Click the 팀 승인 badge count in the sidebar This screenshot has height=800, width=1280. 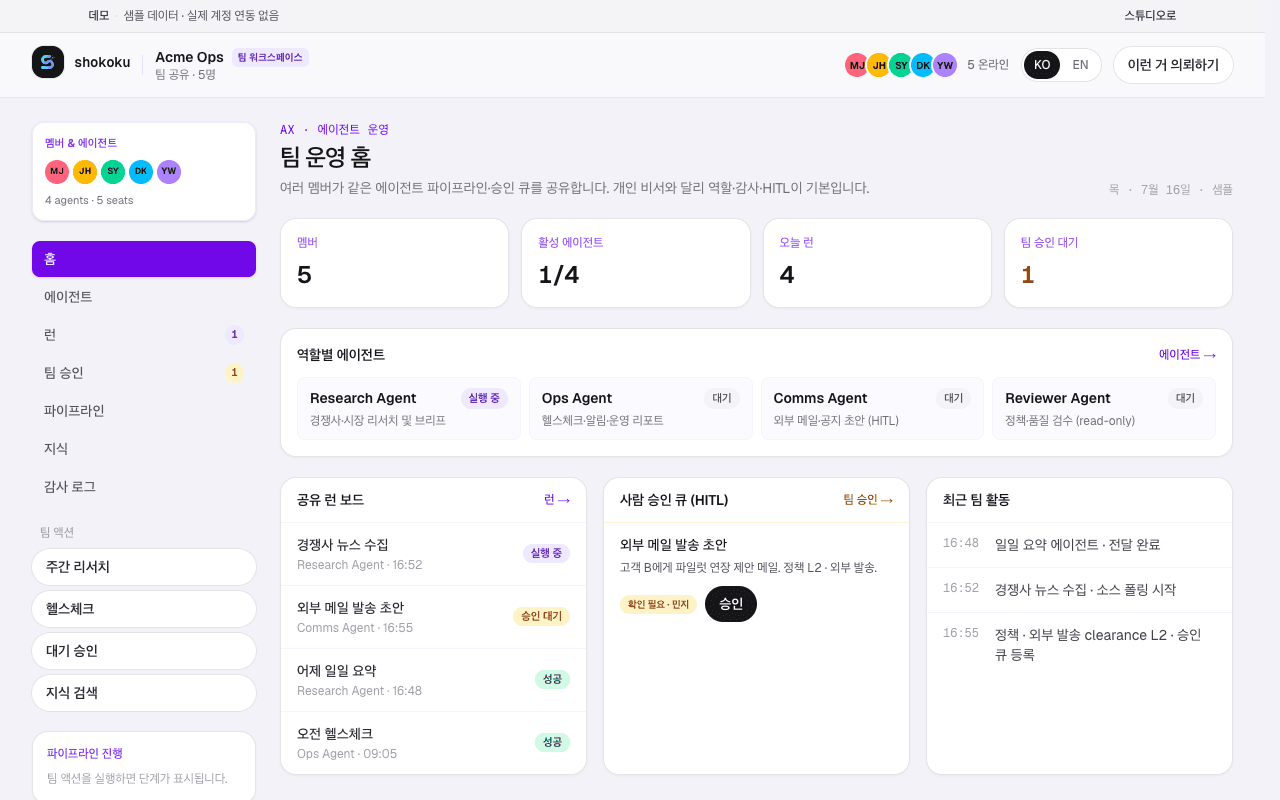pos(234,373)
